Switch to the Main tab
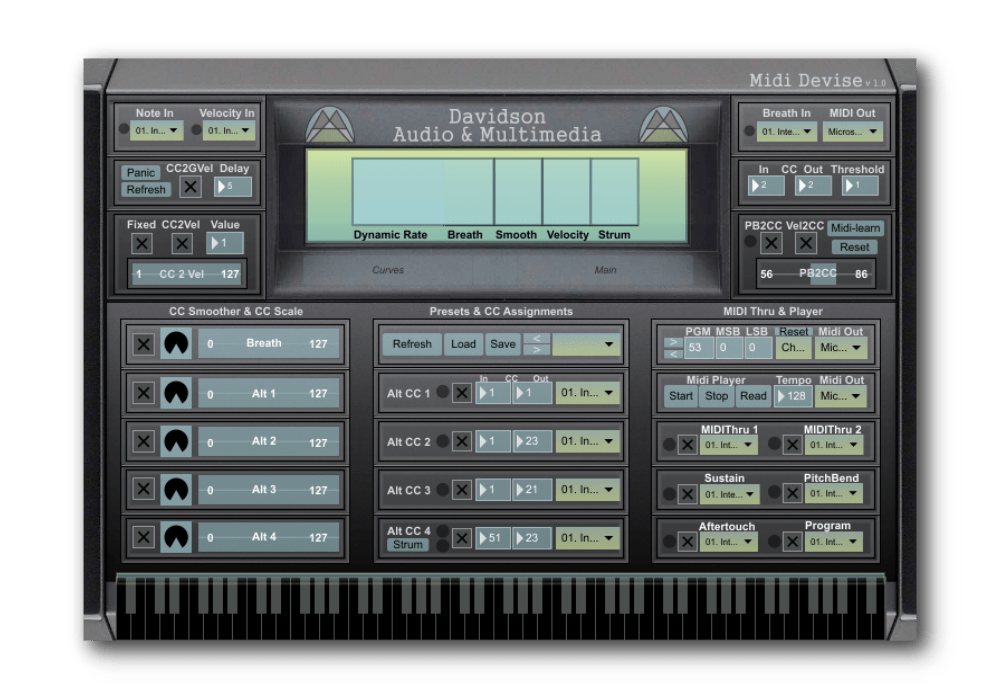This screenshot has height=699, width=1000. [x=607, y=270]
